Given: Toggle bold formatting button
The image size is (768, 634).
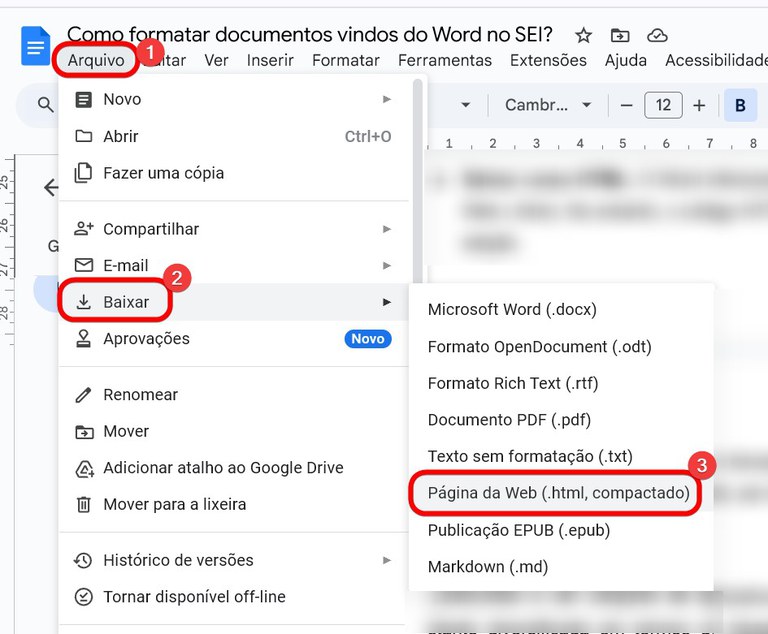Looking at the screenshot, I should coord(740,105).
